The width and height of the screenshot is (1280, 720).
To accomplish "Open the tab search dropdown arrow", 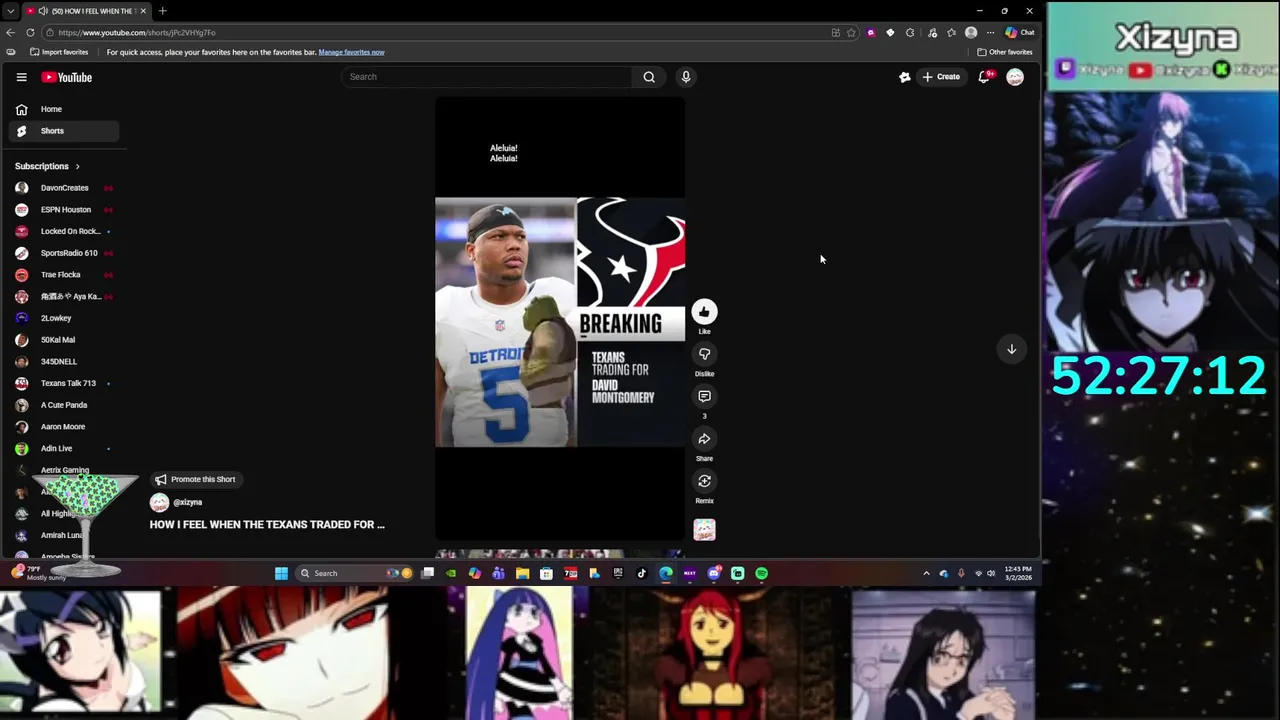I will point(10,11).
